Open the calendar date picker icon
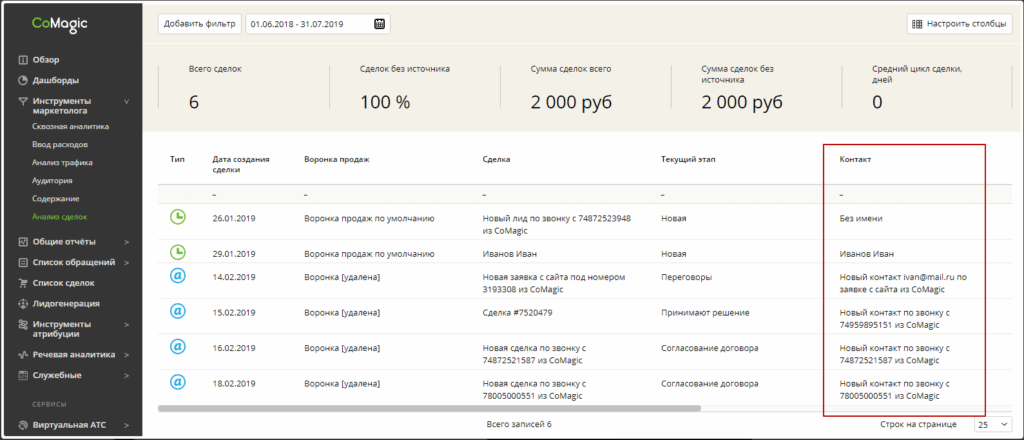The height and width of the screenshot is (440, 1024). point(379,23)
